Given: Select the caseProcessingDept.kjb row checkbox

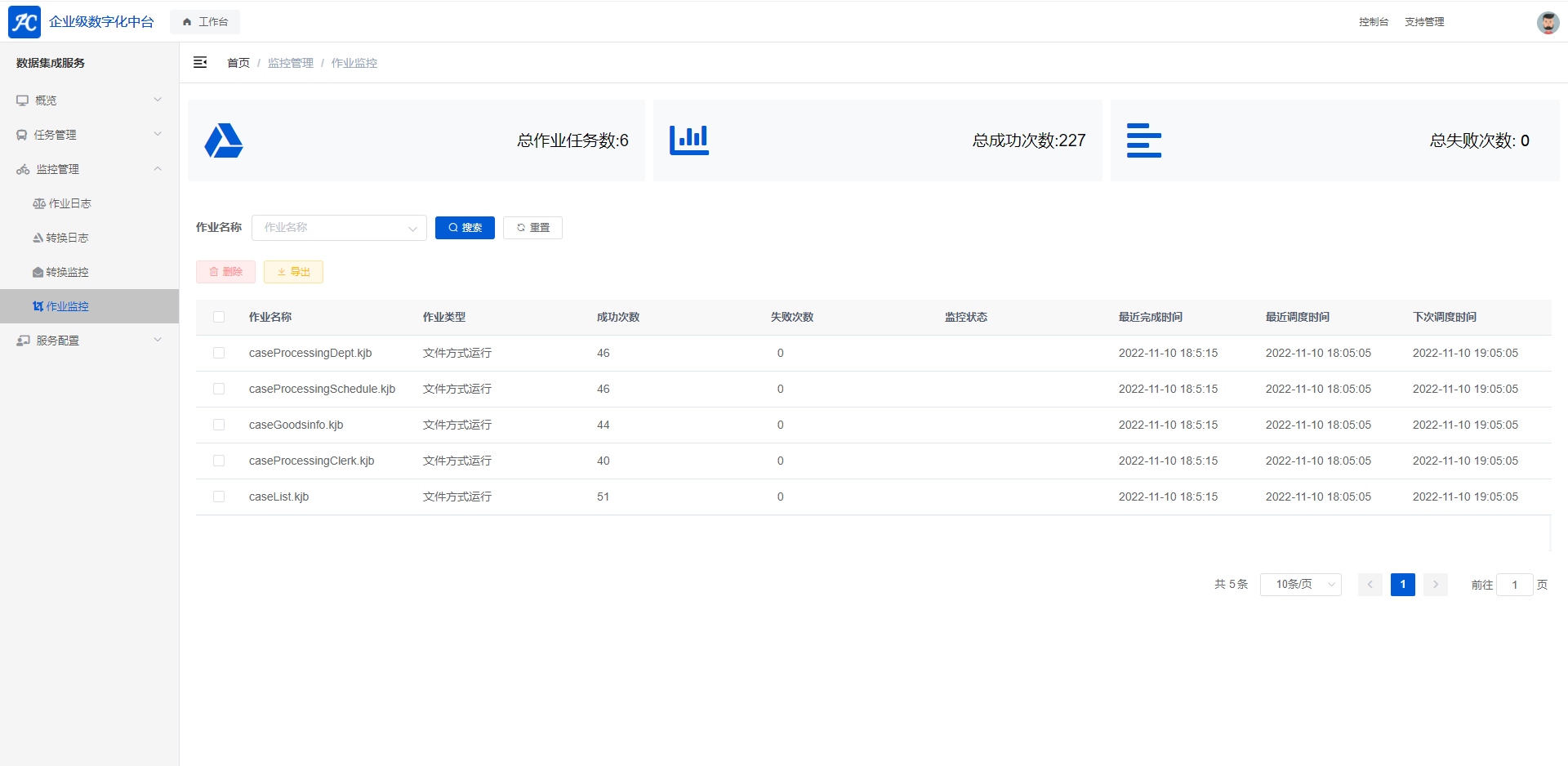Looking at the screenshot, I should tap(219, 353).
